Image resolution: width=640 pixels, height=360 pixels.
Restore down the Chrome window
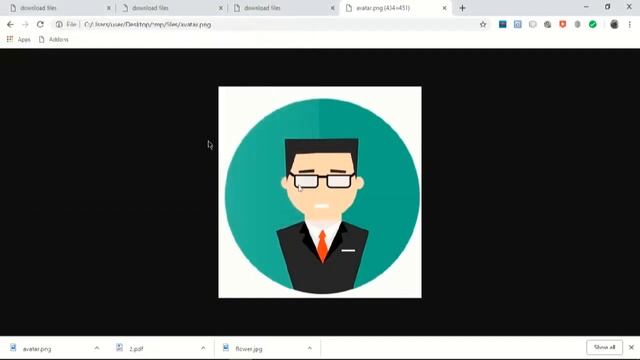607,7
